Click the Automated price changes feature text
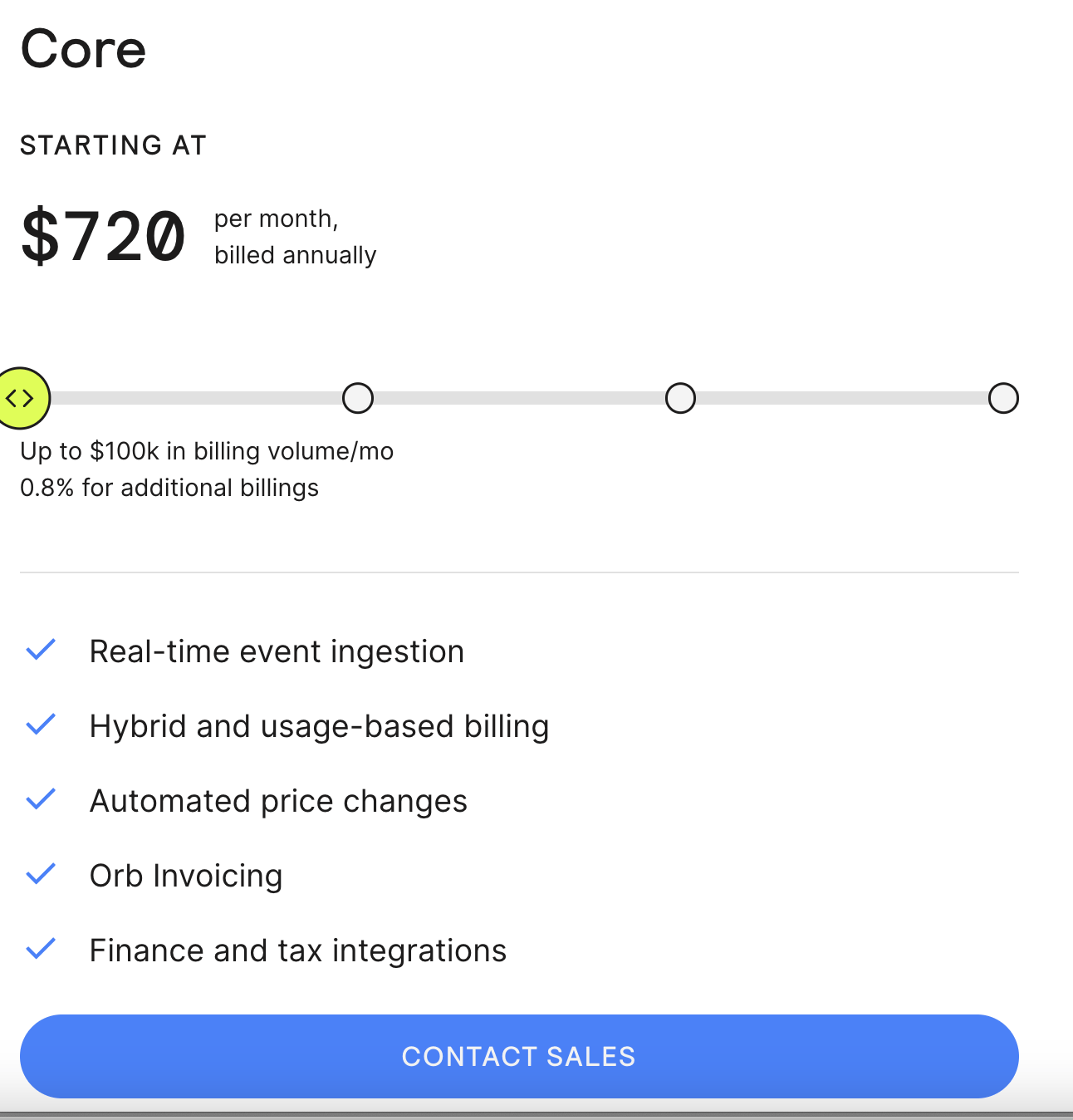The image size is (1073, 1120). coord(278,801)
